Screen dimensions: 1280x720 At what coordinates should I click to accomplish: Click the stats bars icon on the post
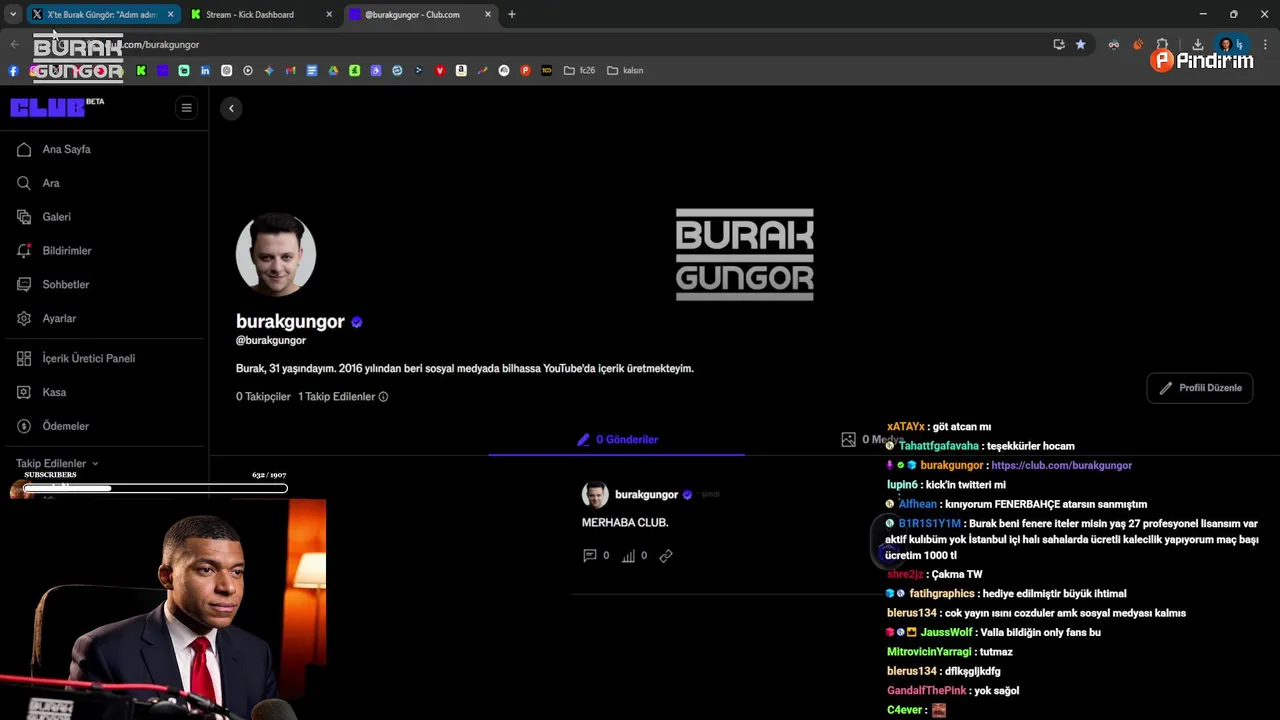[x=628, y=556]
